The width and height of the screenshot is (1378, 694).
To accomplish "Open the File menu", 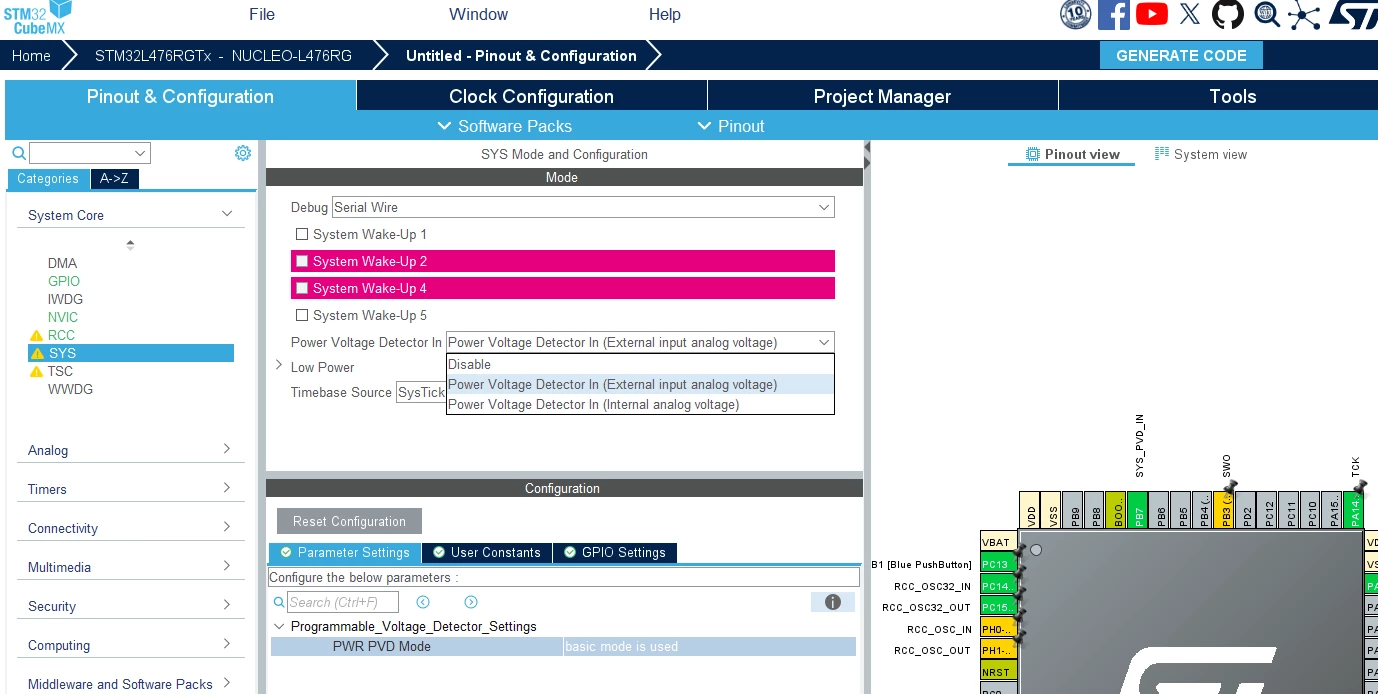I will 262,14.
